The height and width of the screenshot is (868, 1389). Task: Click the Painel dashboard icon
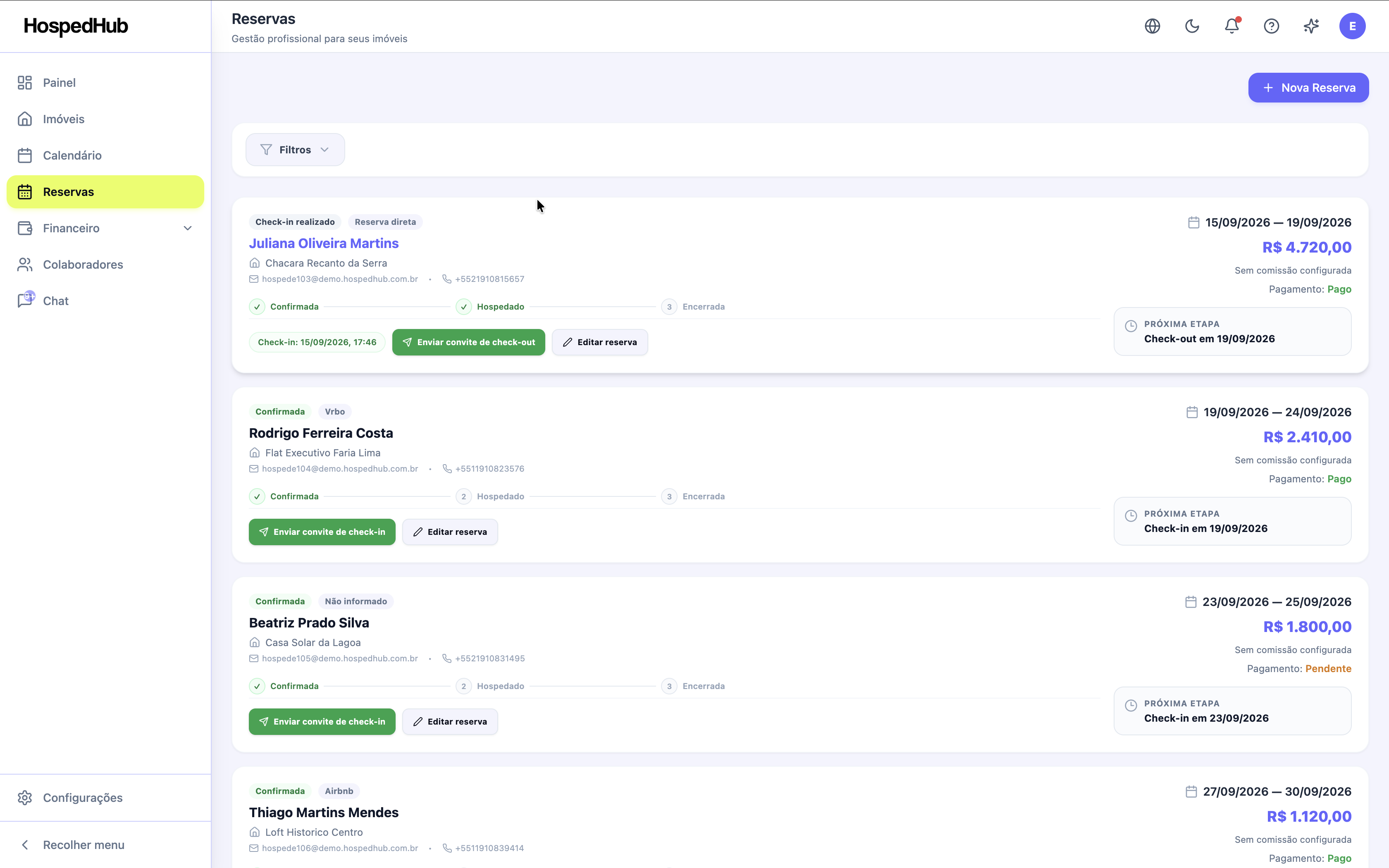click(x=25, y=83)
